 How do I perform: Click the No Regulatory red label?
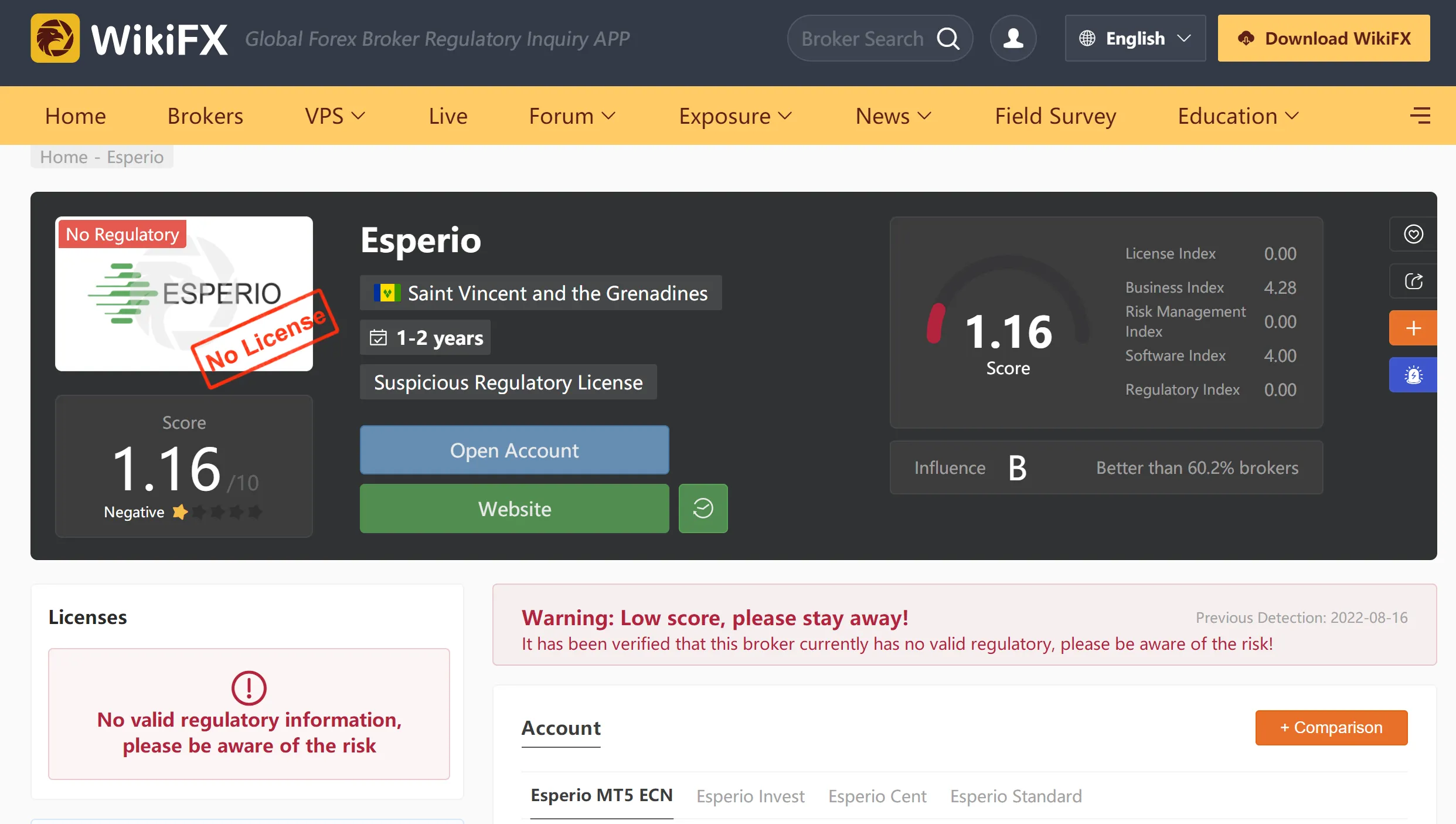pos(122,234)
